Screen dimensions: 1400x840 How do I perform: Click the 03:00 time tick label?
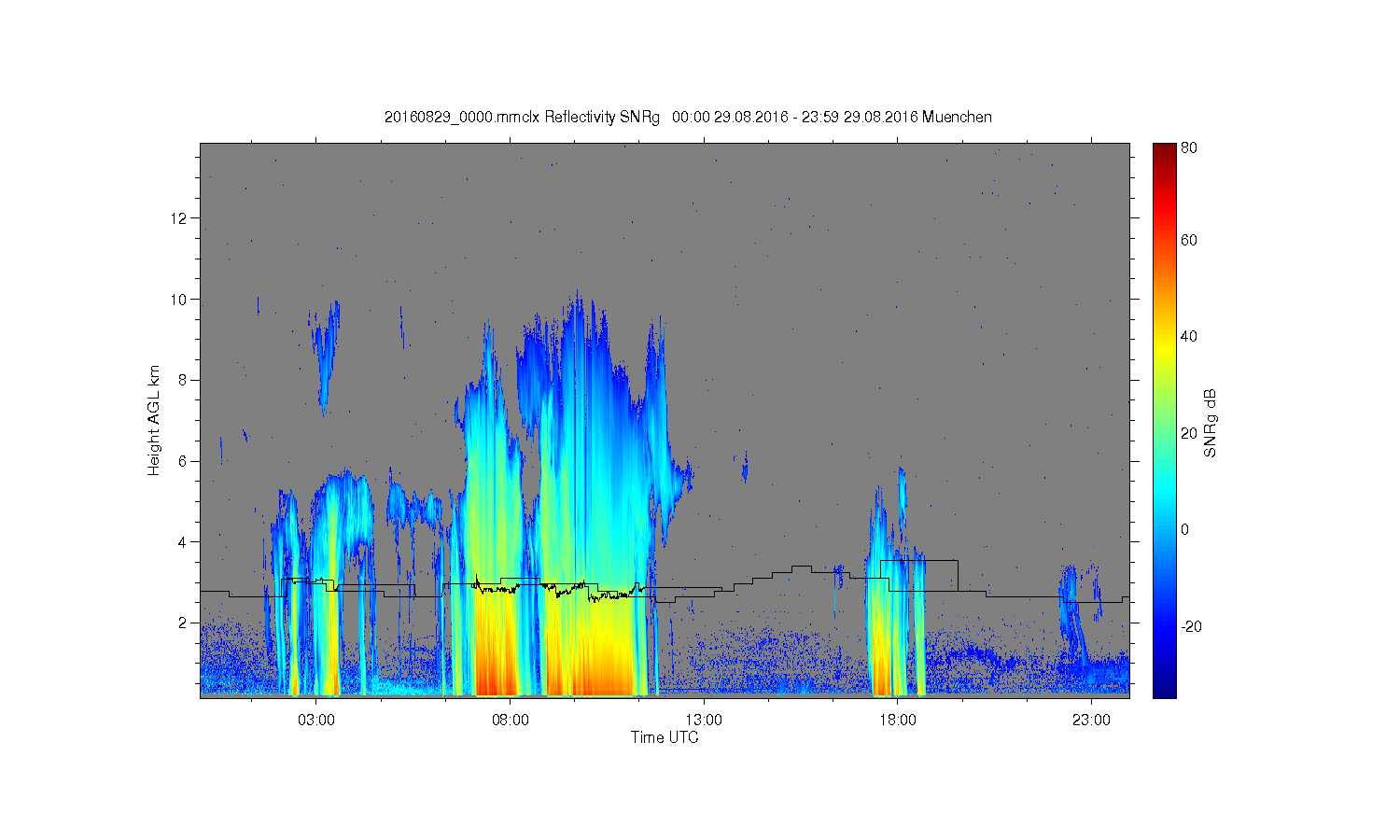click(x=316, y=720)
